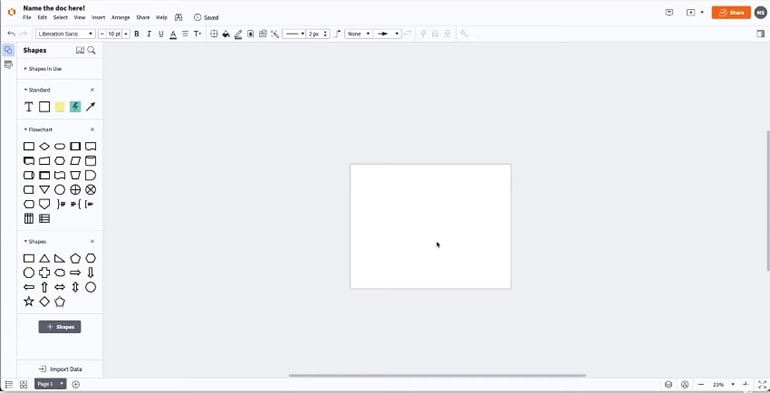Screen dimensions: 770x393
Task: Open the fill color bucket tool
Action: (226, 34)
